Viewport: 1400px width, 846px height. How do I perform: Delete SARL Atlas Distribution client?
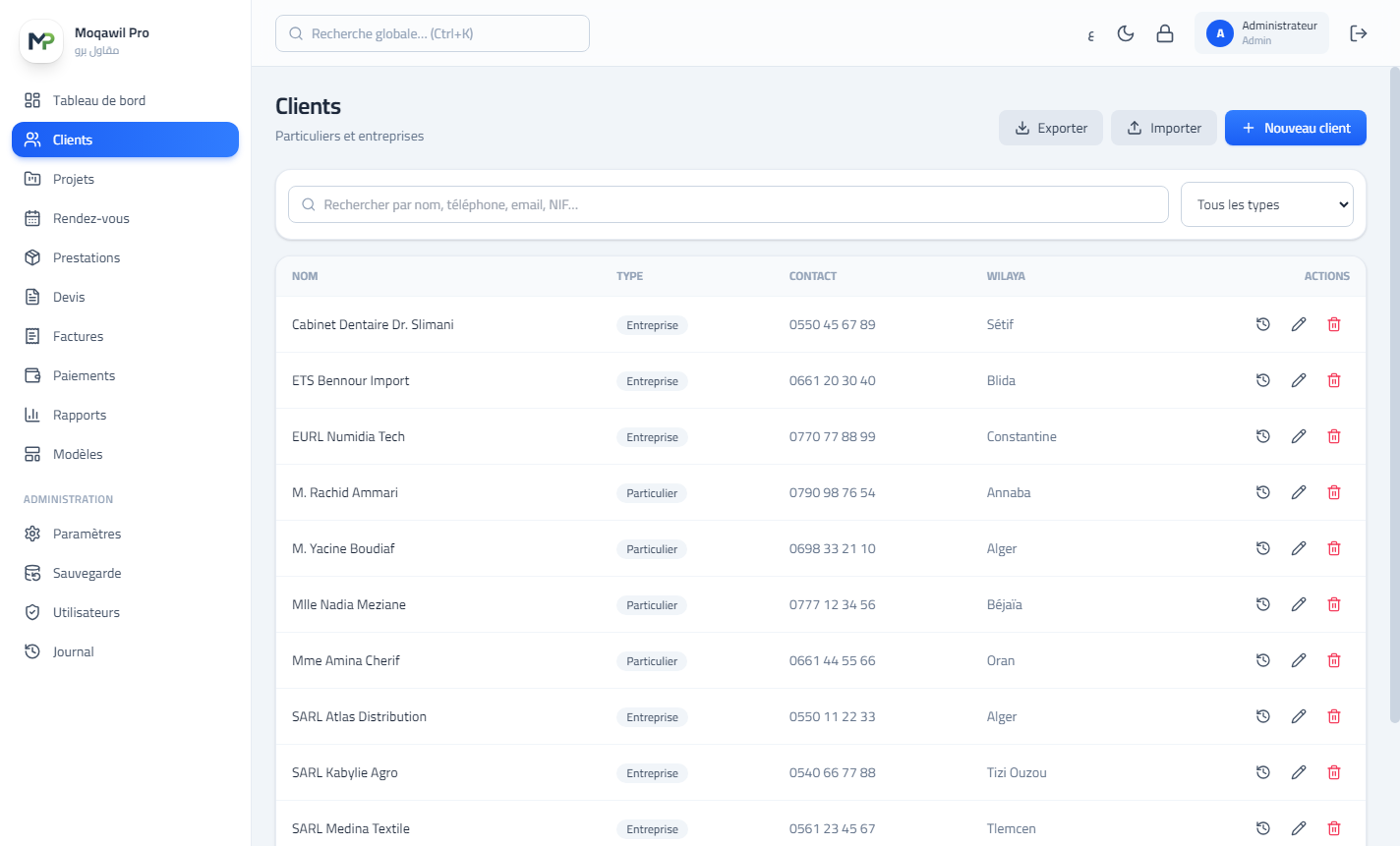(x=1334, y=716)
